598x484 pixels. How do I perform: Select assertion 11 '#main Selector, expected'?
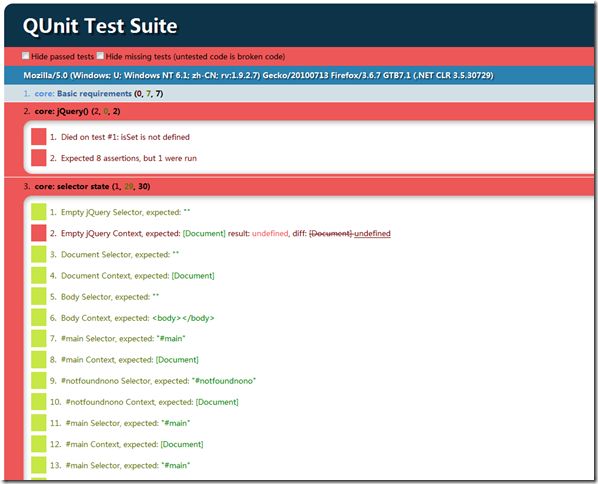(120, 423)
